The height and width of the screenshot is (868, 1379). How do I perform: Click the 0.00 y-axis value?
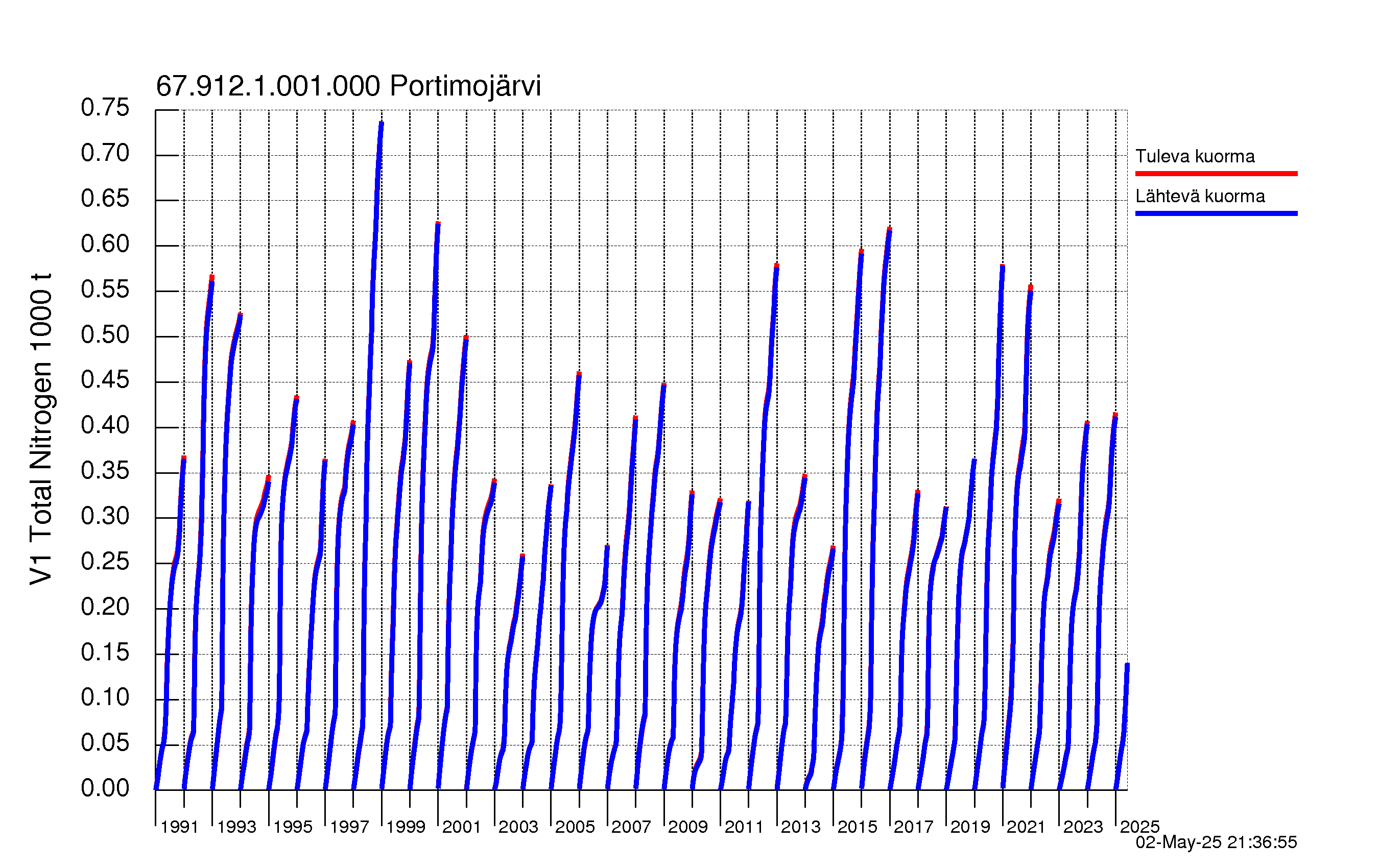tap(105, 788)
